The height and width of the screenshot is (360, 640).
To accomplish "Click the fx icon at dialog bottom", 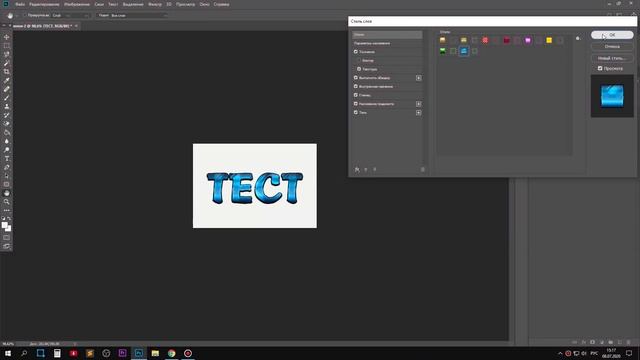I will 357,169.
